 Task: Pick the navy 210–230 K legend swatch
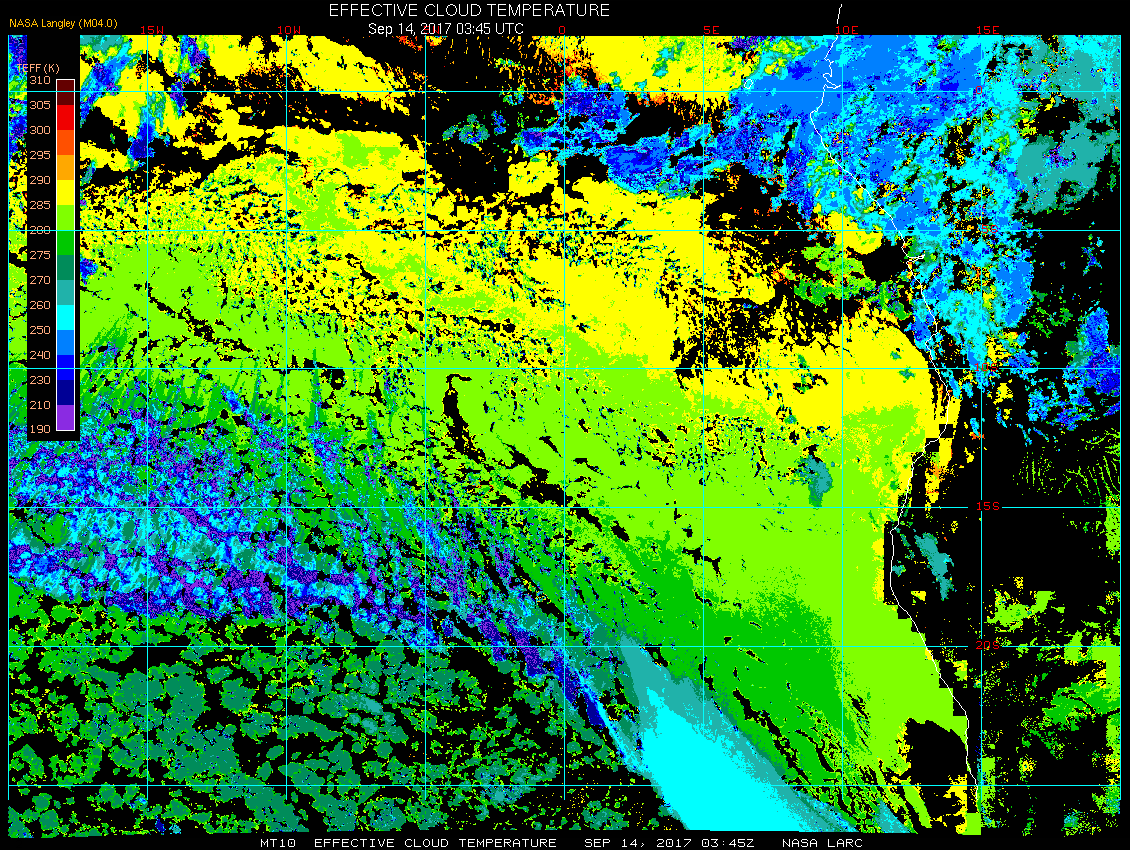pos(66,393)
